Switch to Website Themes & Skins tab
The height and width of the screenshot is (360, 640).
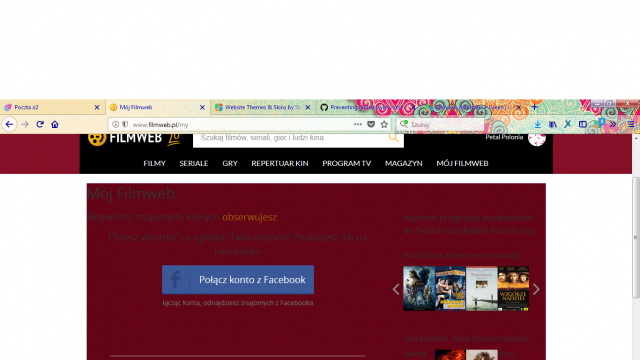coord(263,107)
